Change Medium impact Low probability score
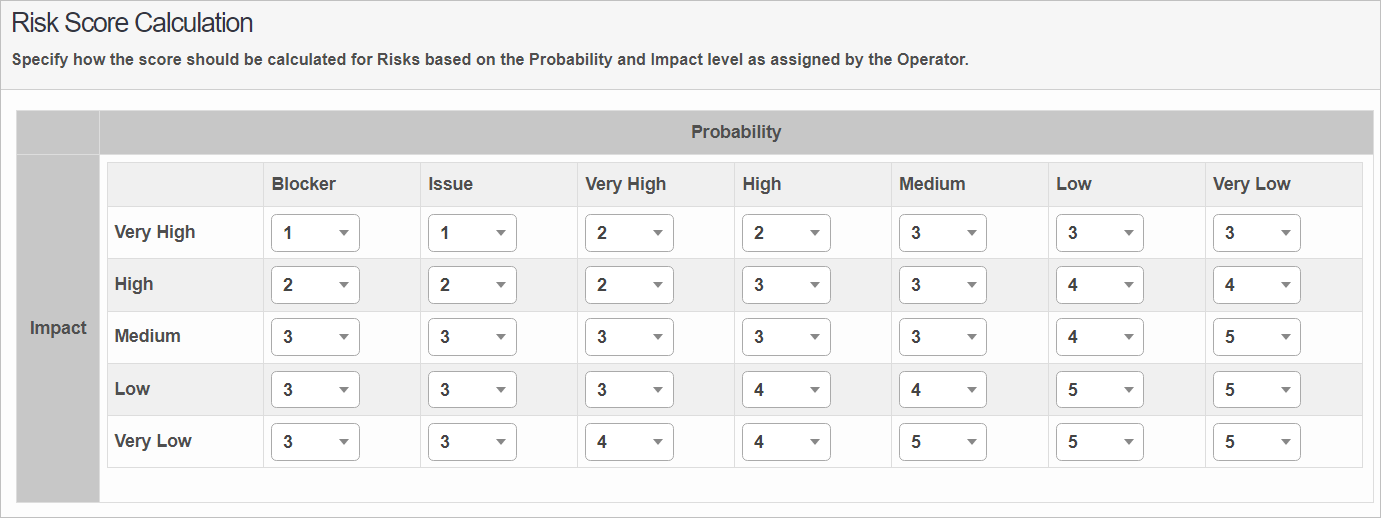Viewport: 1381px width, 518px height. point(1100,337)
